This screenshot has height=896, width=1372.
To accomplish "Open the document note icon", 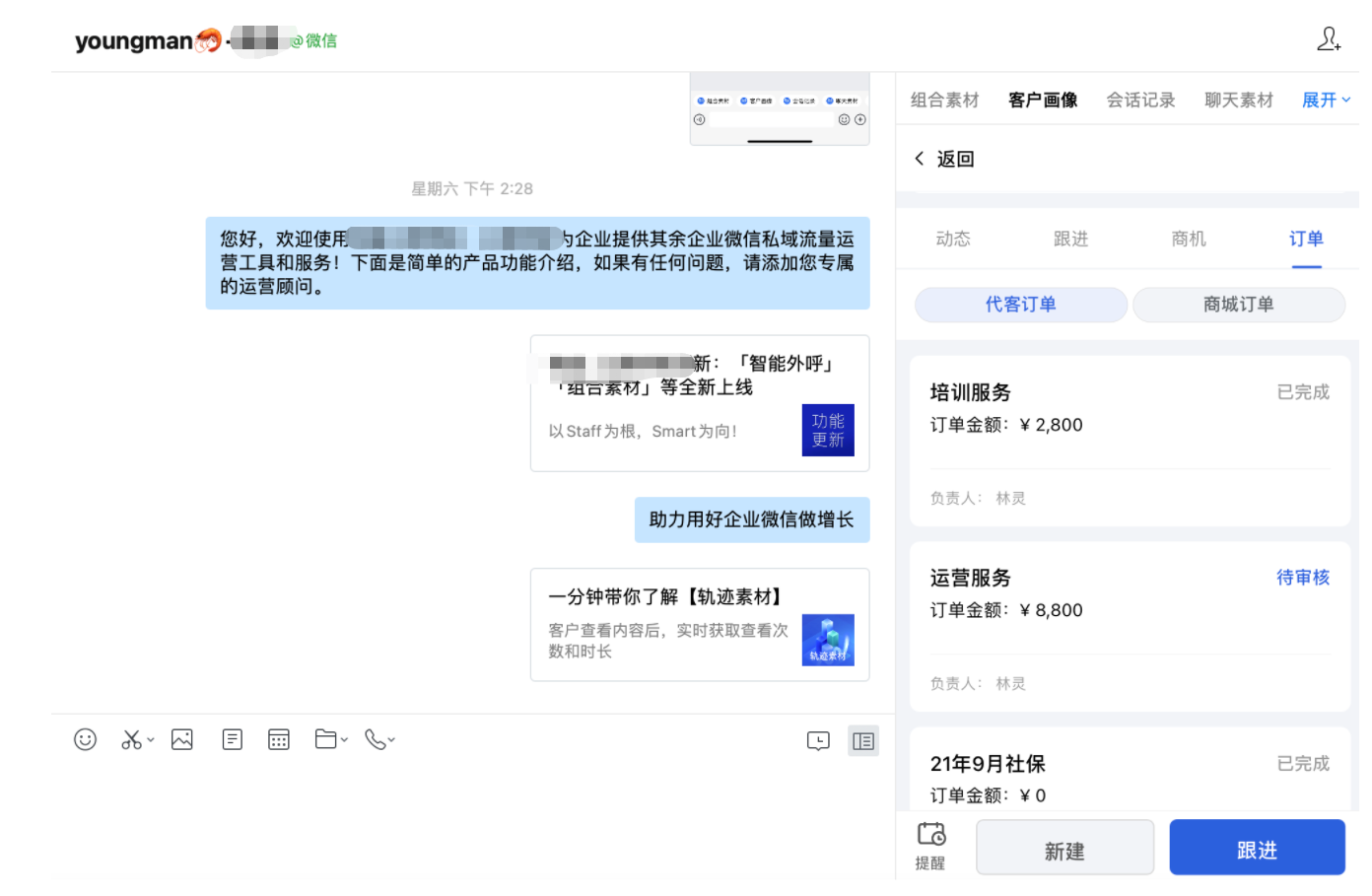I will (x=233, y=739).
